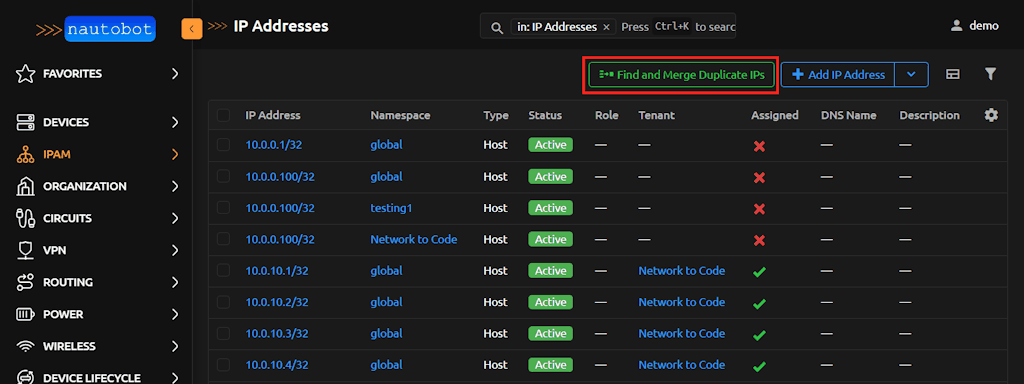Check the box for the testing1 row

pyautogui.click(x=223, y=208)
